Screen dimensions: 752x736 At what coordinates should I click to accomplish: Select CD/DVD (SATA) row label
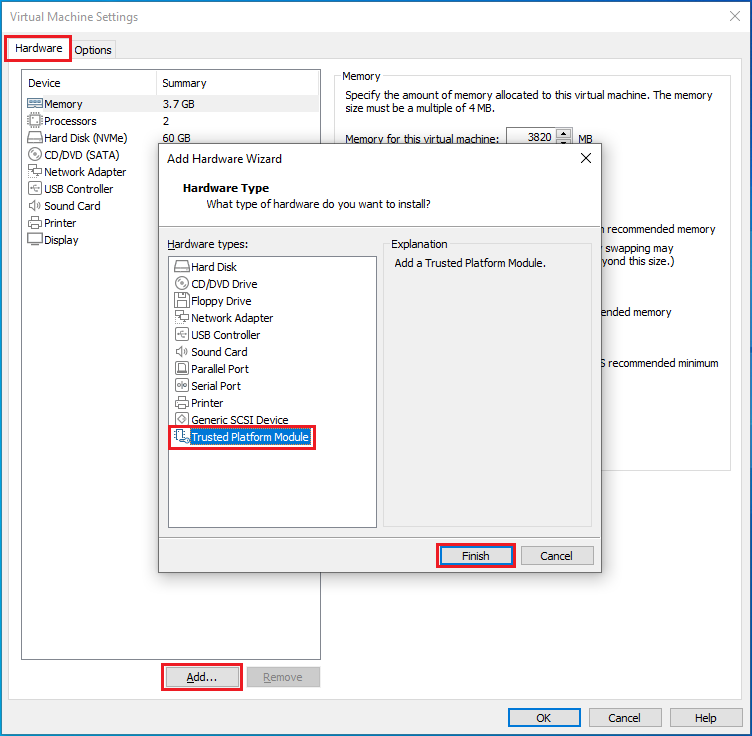(82, 155)
